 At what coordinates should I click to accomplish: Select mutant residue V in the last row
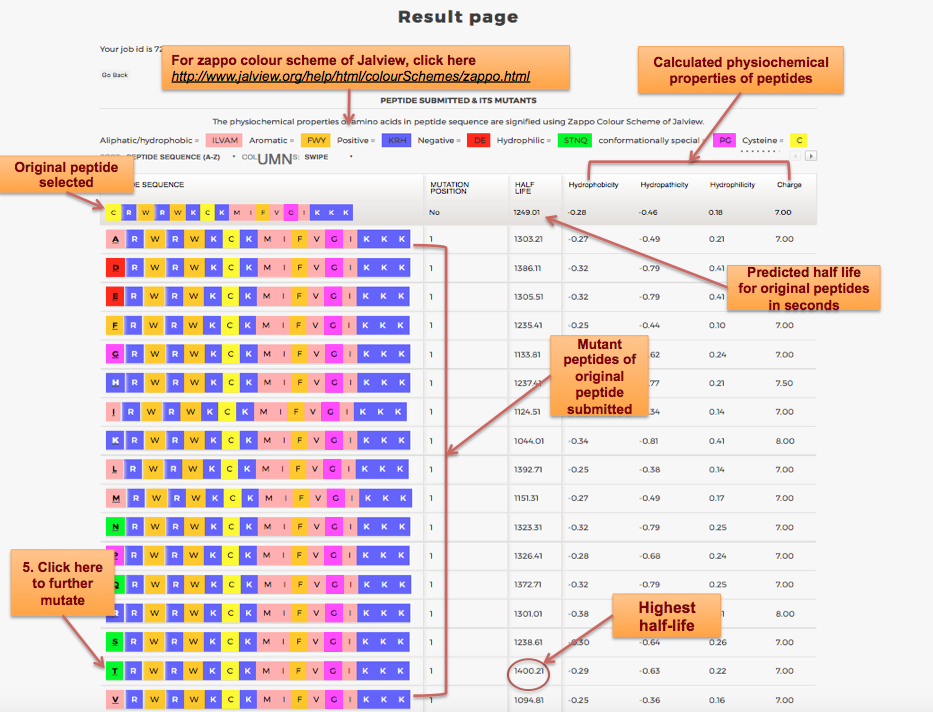pyautogui.click(x=116, y=699)
